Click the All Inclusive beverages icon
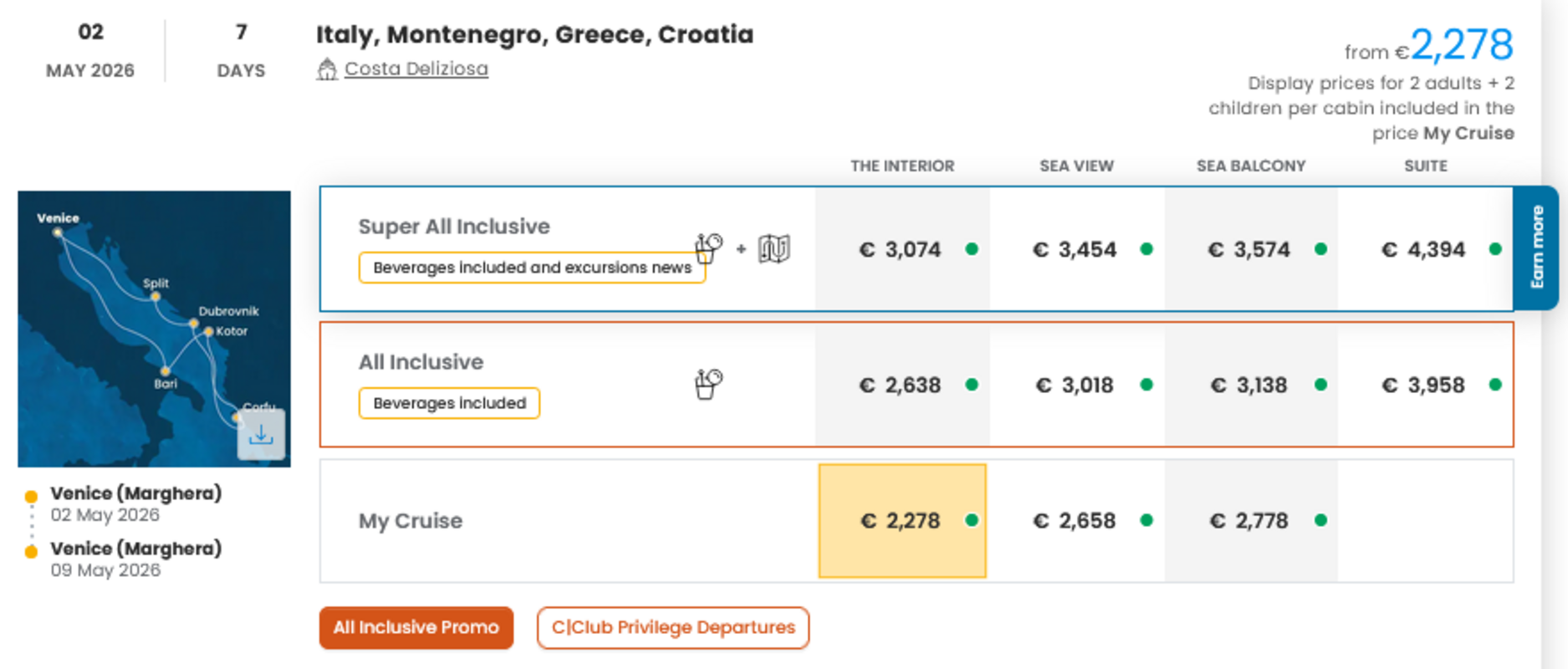The width and height of the screenshot is (1568, 669). [x=708, y=385]
